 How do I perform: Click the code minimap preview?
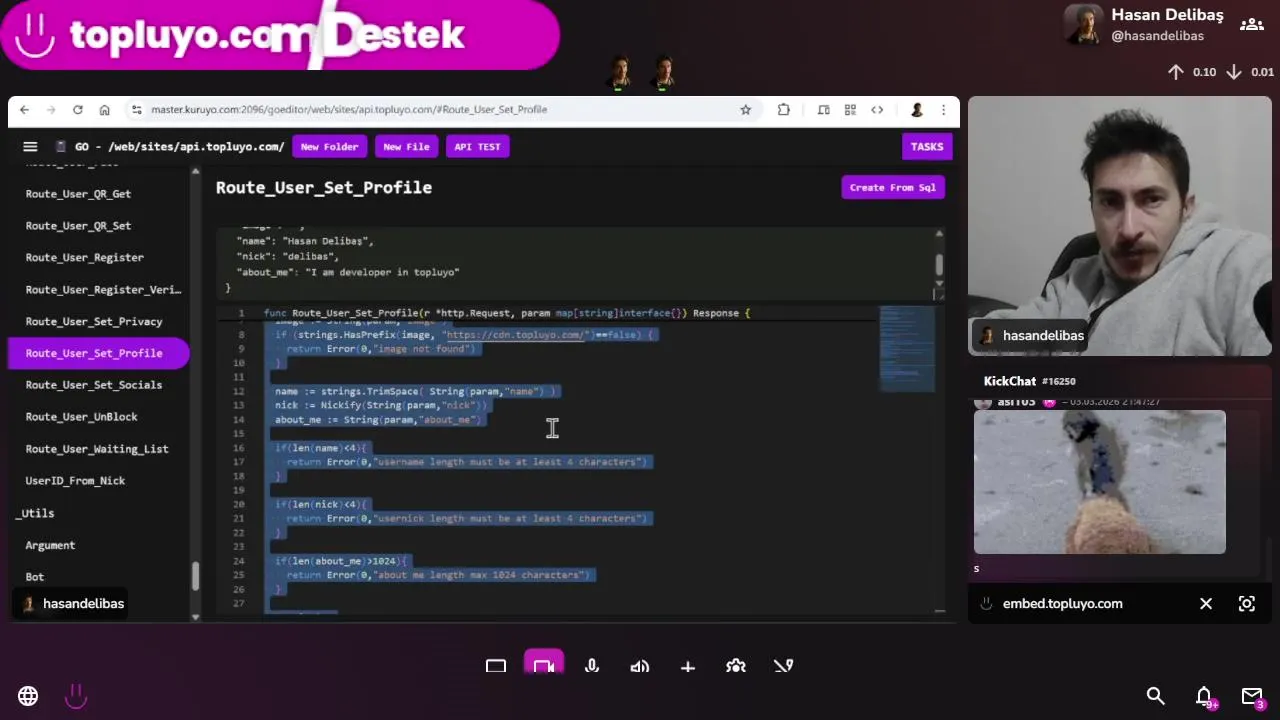coord(907,349)
